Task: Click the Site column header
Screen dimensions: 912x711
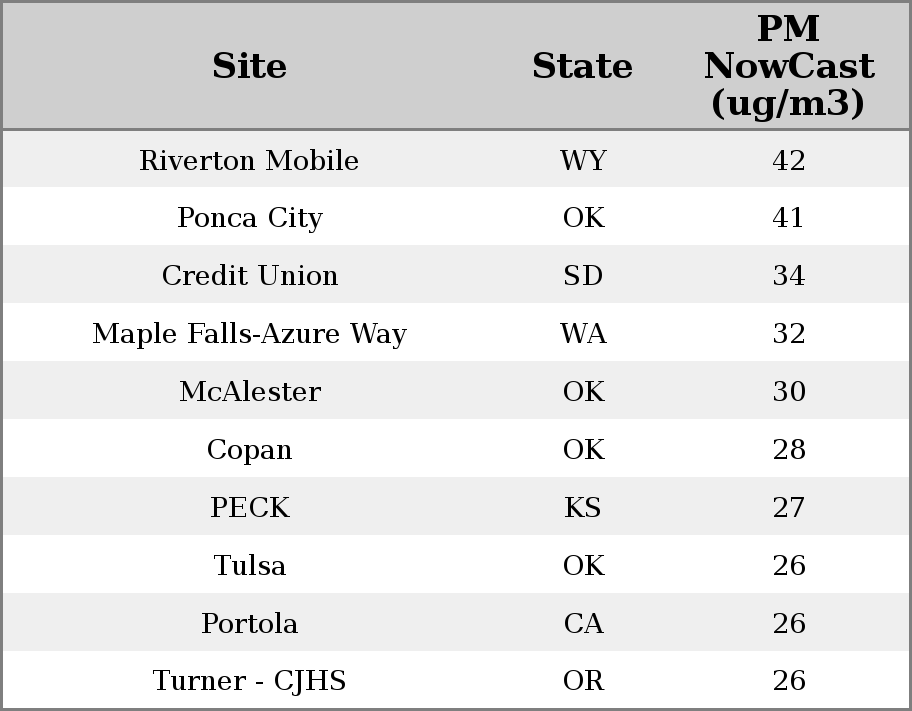Action: point(249,66)
